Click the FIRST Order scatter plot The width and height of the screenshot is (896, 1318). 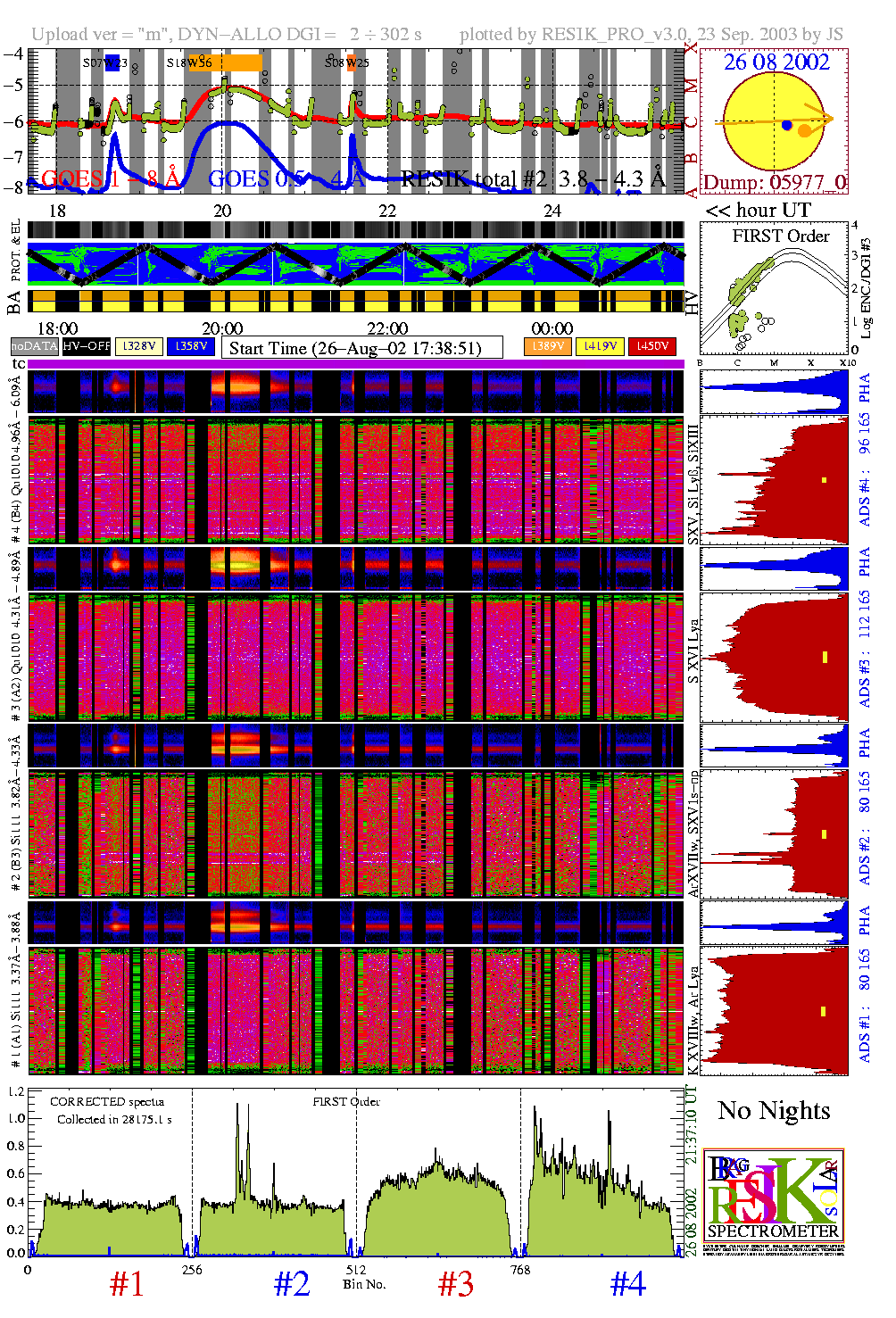(773, 290)
